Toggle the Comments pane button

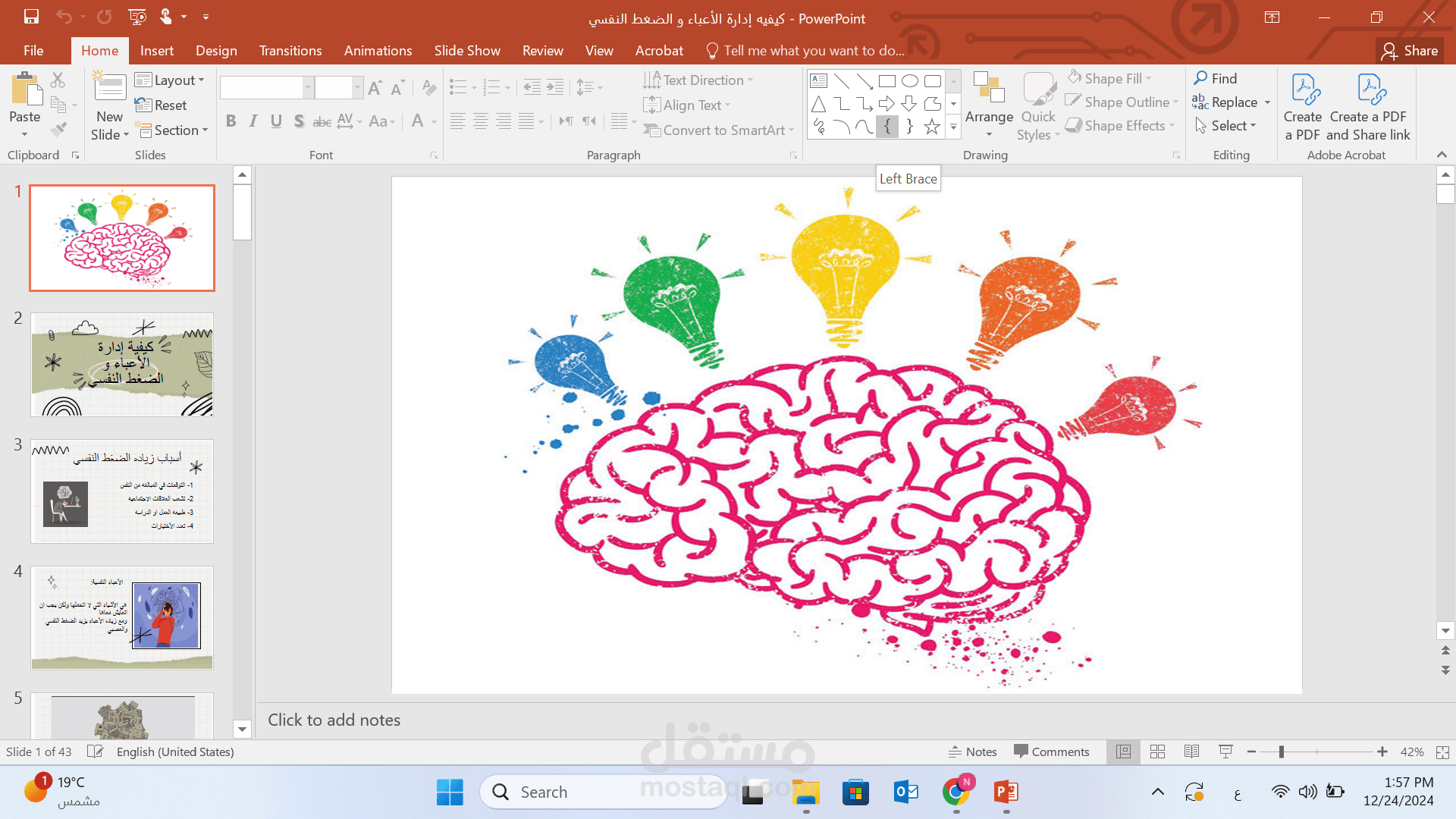coord(1051,752)
